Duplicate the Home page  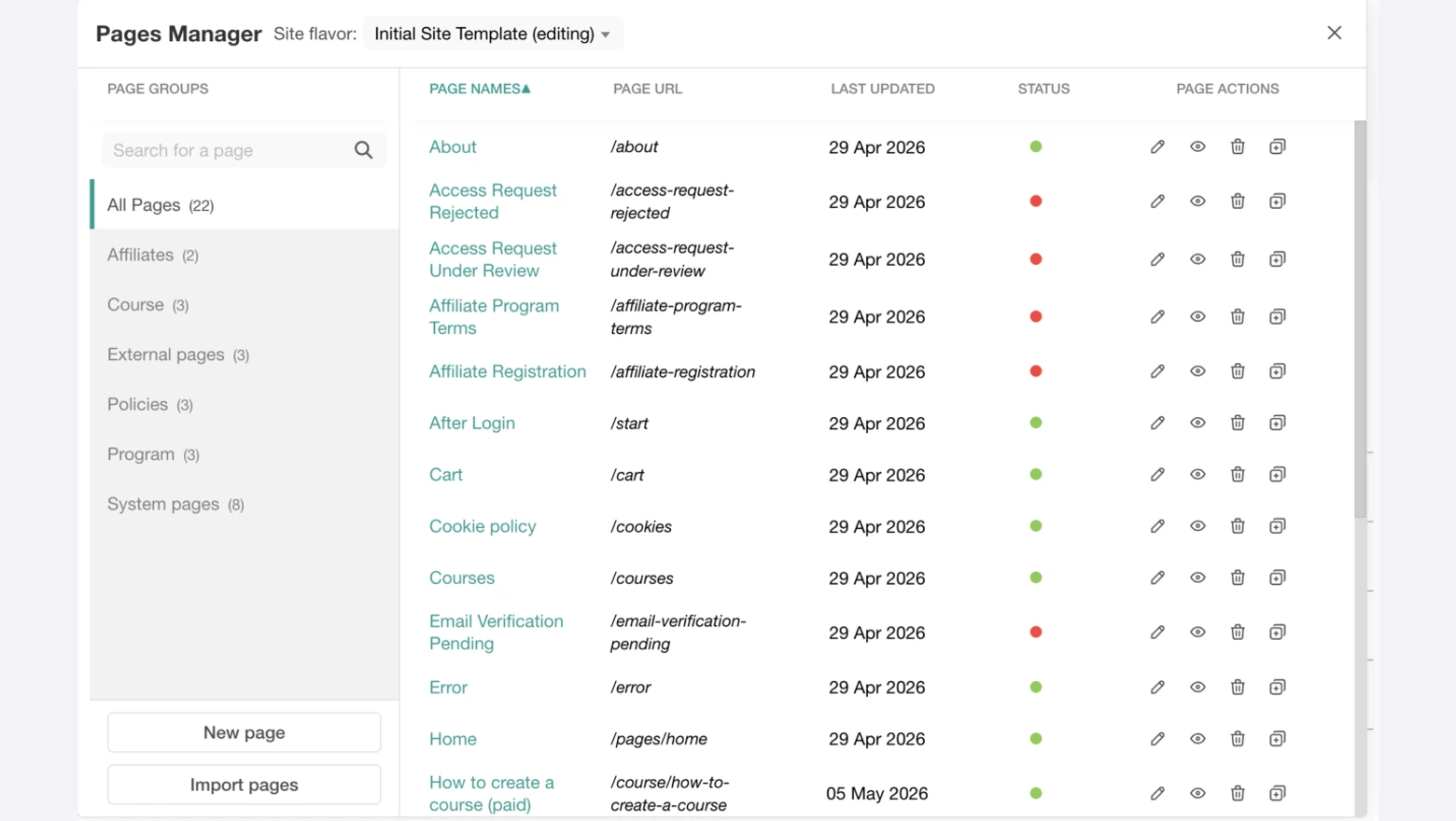pos(1278,739)
